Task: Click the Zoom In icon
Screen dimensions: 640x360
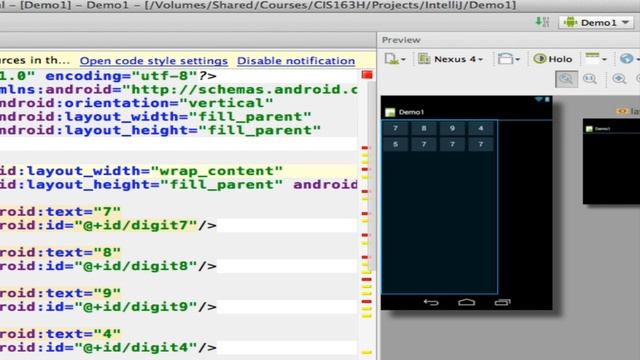Action: pyautogui.click(x=619, y=79)
